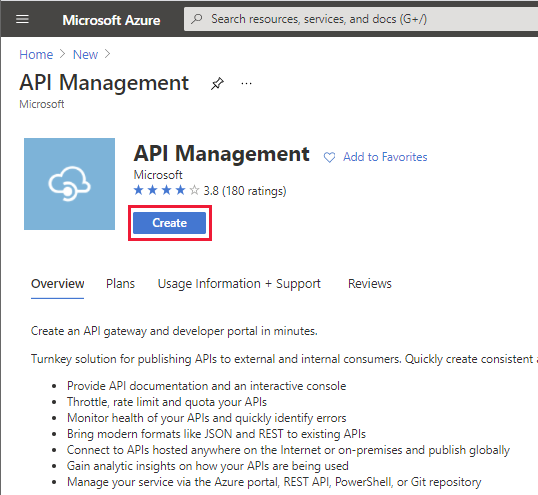This screenshot has height=495, width=538.
Task: Pin API Management to dashboard
Action: 217,83
